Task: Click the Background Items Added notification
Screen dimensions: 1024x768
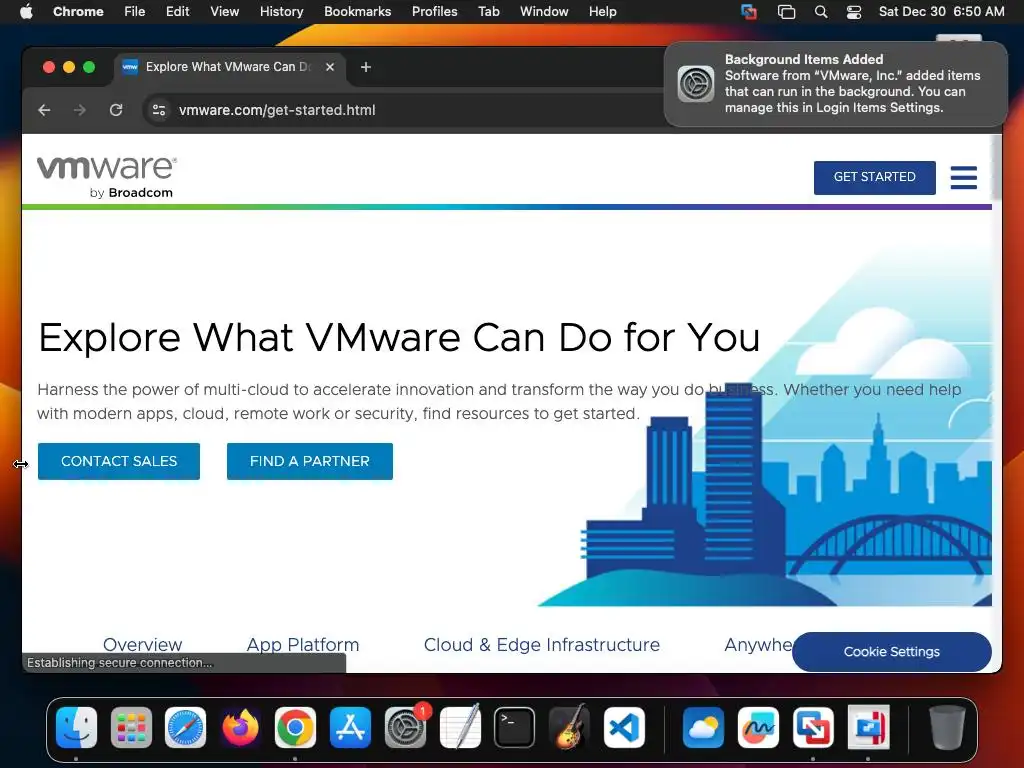Action: [835, 84]
